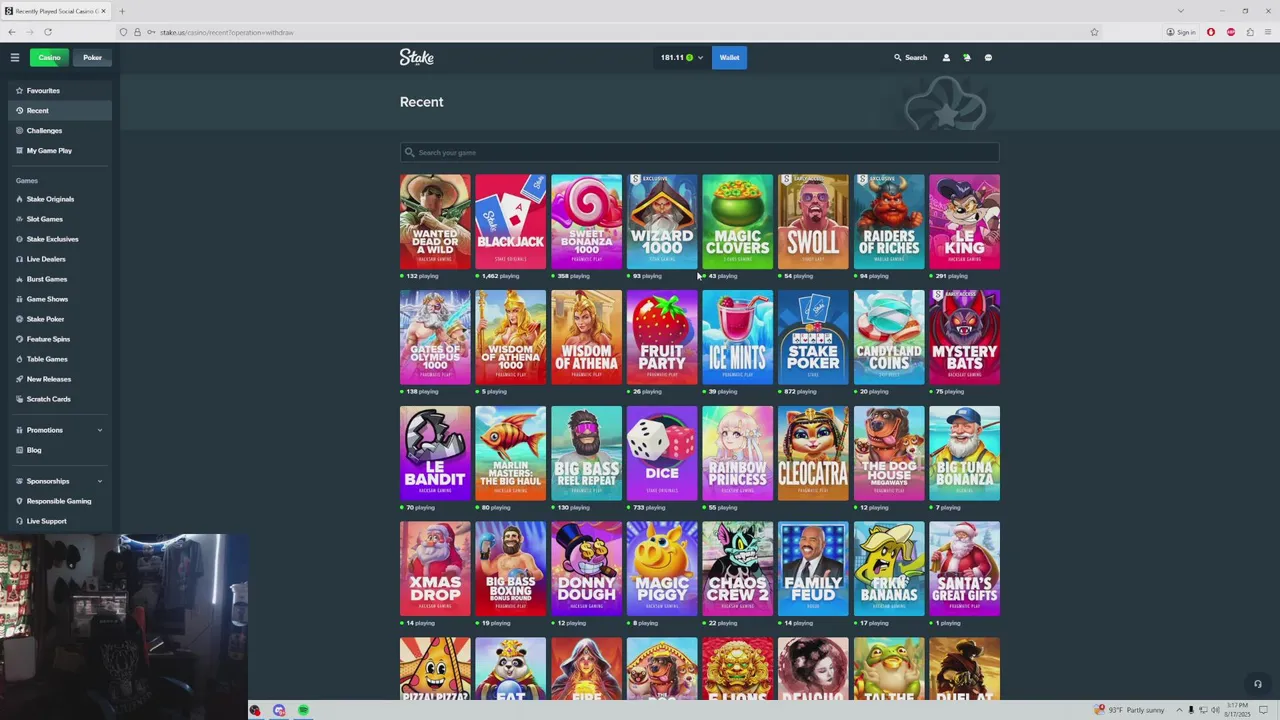
Task: Open the Gates of Olympus 1000 game
Action: 435,337
